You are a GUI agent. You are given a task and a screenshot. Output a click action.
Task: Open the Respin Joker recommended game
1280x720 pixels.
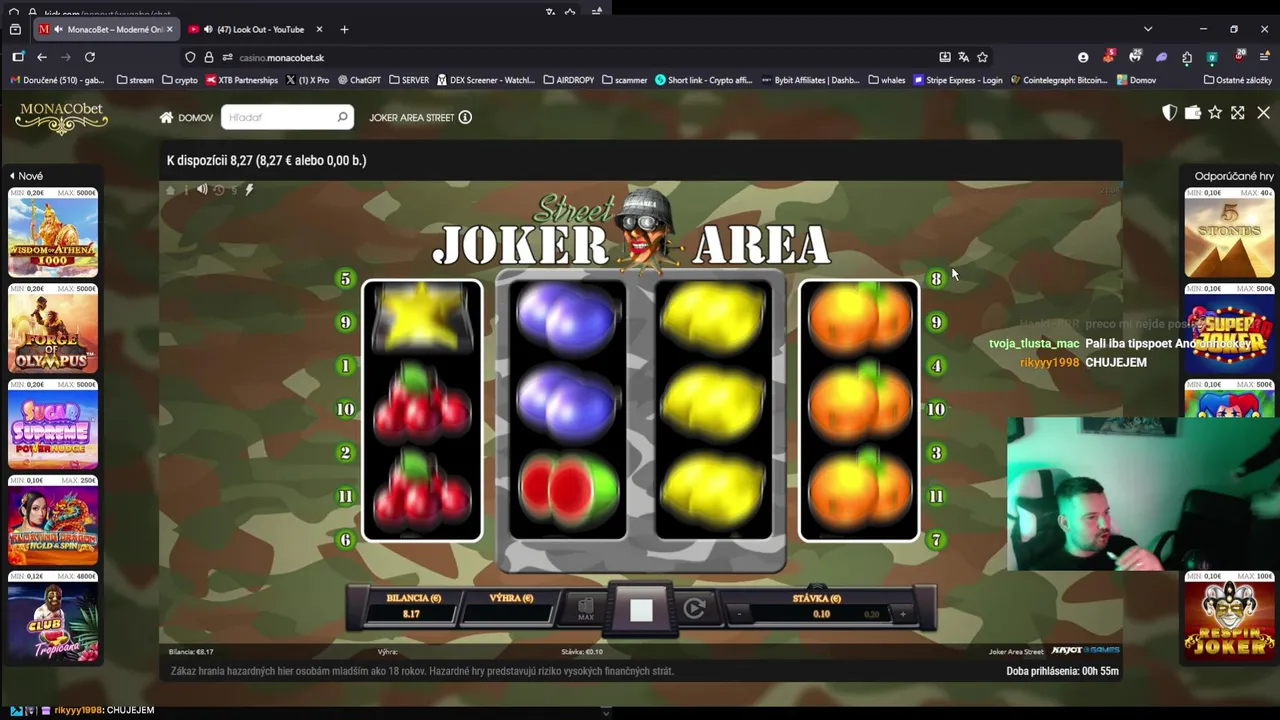pos(1229,616)
